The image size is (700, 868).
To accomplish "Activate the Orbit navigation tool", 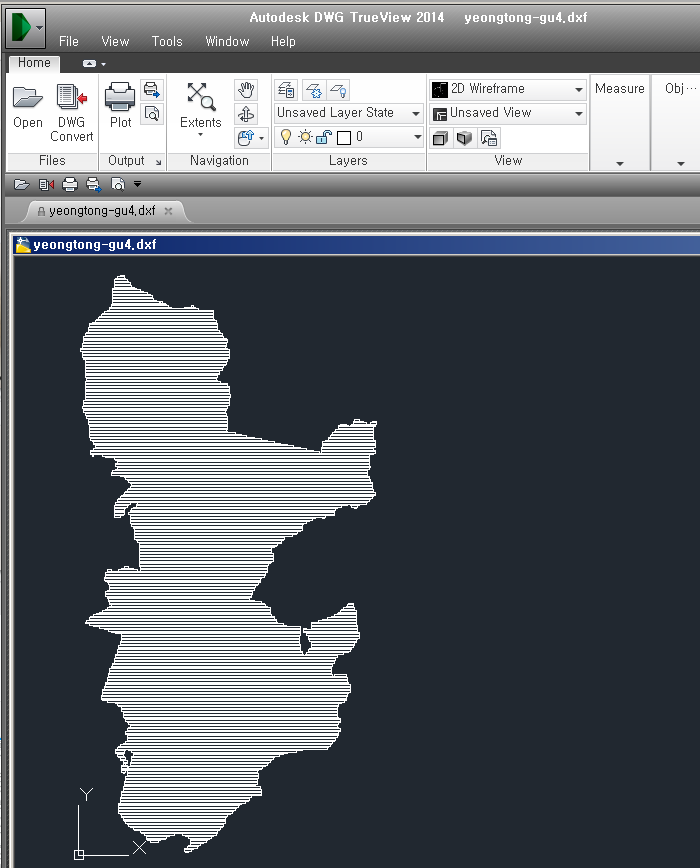I will pyautogui.click(x=246, y=114).
